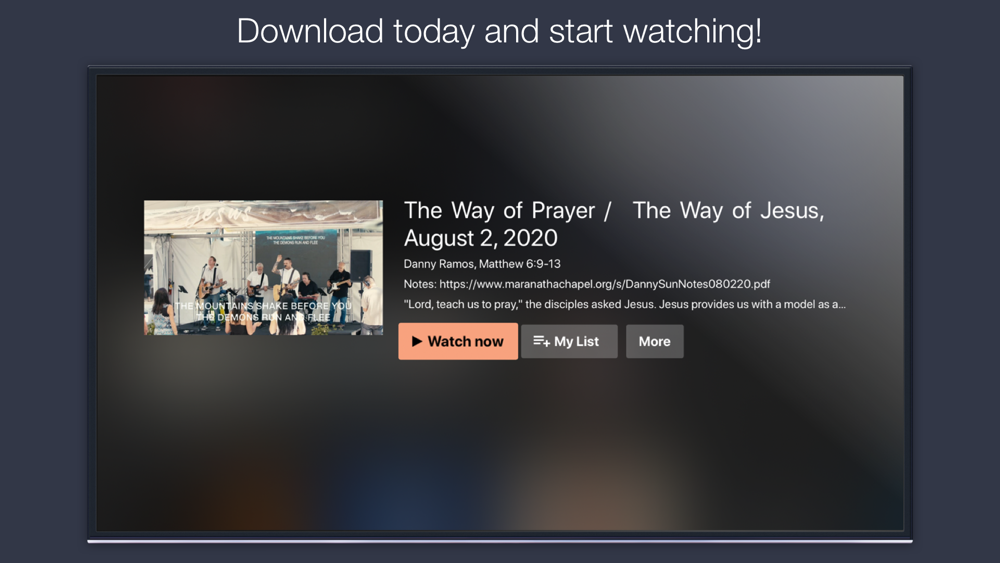Click the play triangle icon in Watch now

pos(416,341)
